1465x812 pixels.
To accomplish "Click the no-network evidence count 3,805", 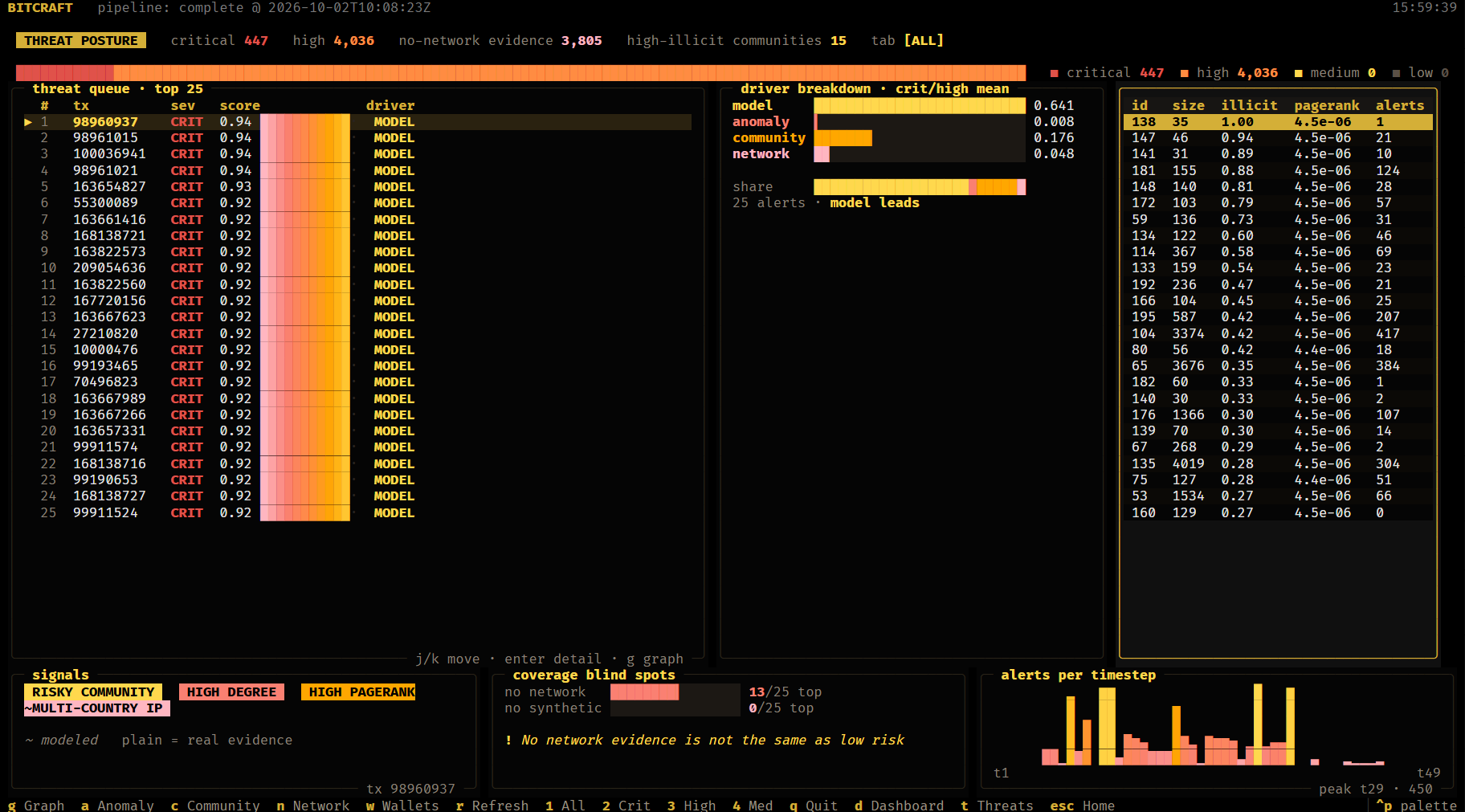I will pyautogui.click(x=582, y=40).
